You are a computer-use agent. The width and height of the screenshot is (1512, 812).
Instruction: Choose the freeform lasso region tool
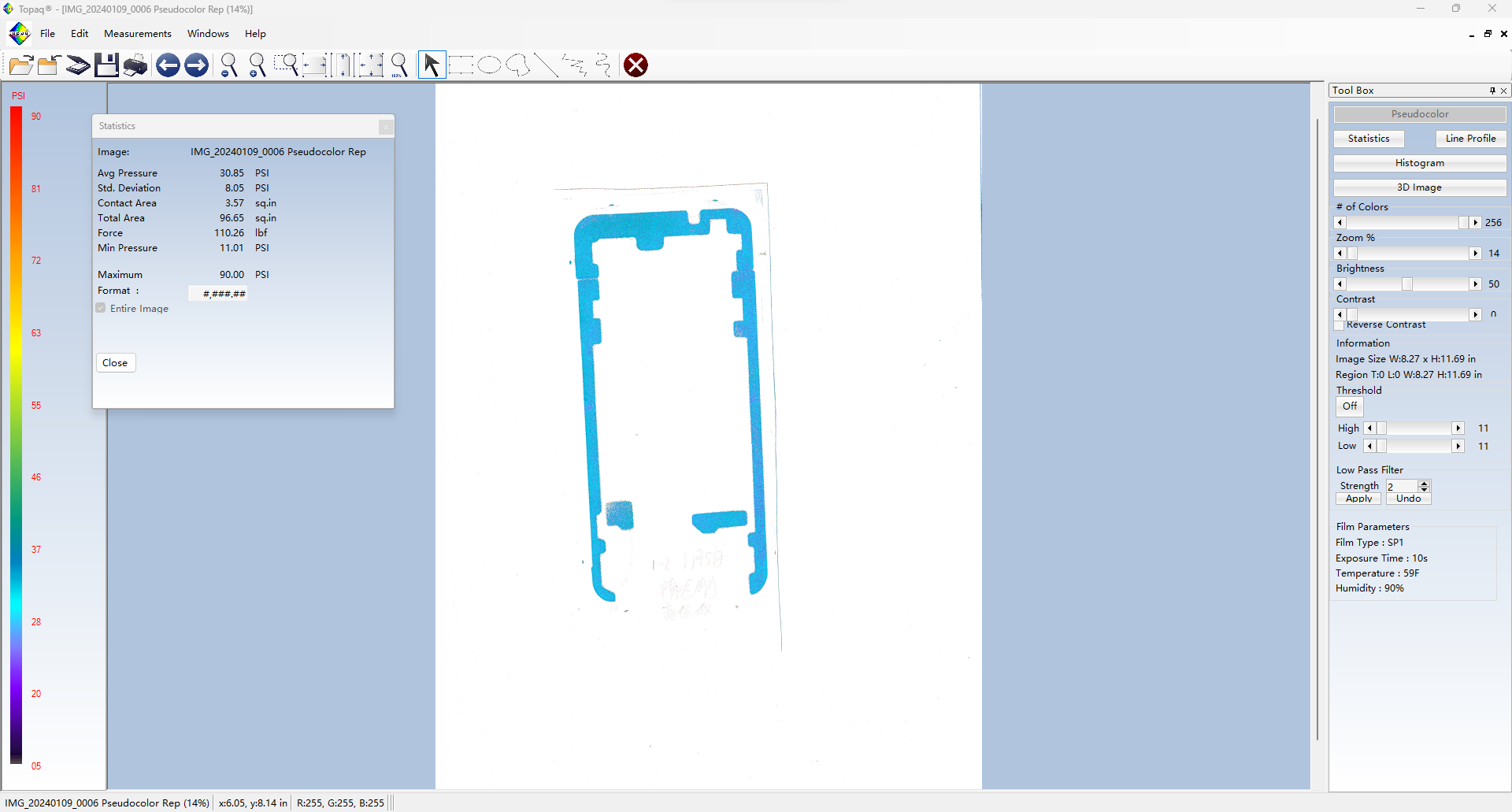coord(517,65)
